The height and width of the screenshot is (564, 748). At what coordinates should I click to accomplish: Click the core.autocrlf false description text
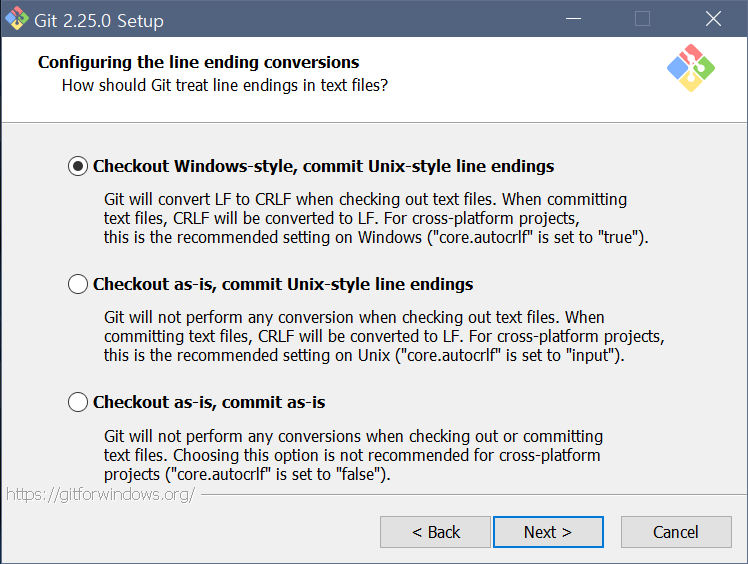pyautogui.click(x=353, y=455)
